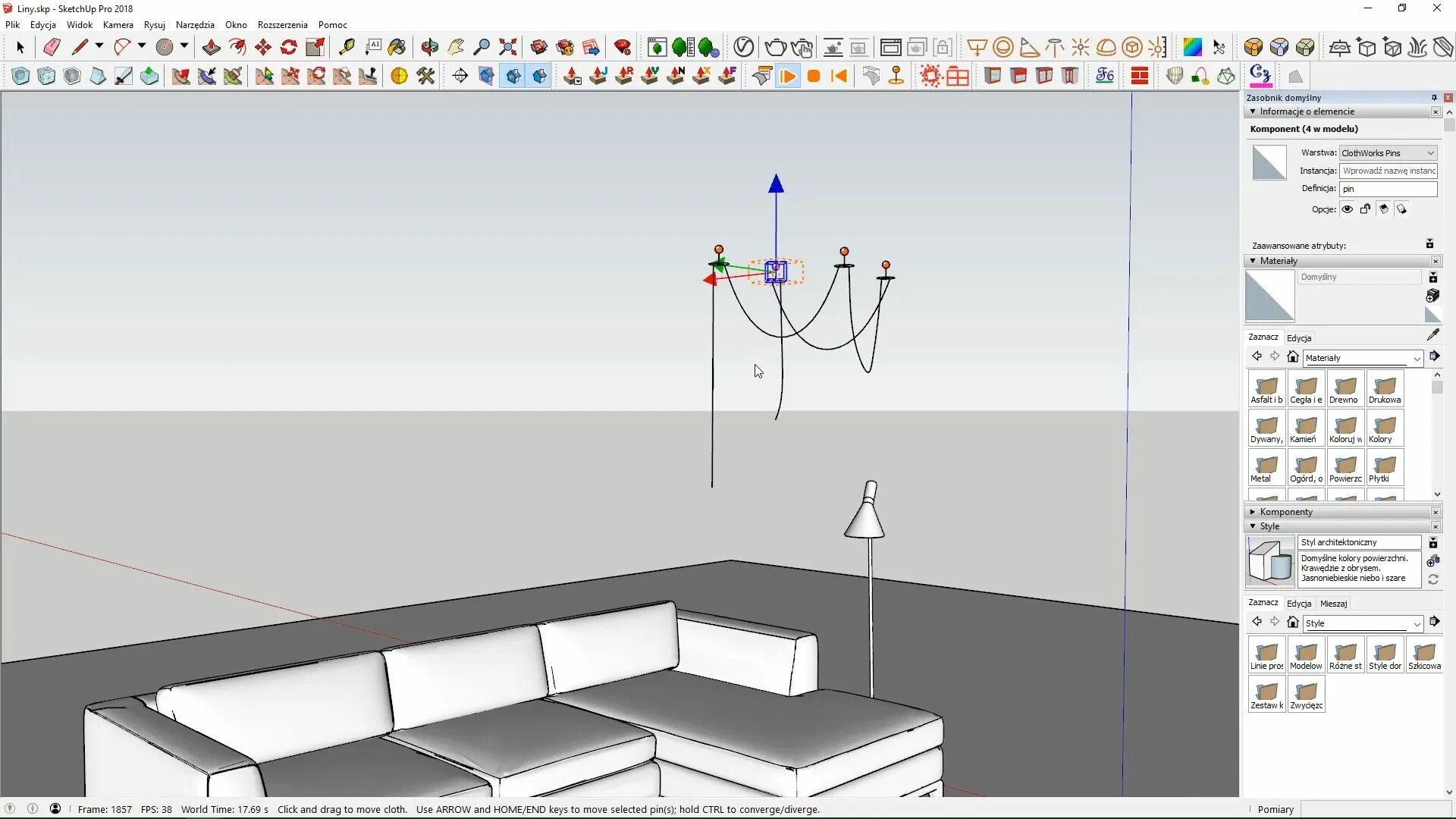The image size is (1456, 819).
Task: Toggle the simulation play button
Action: 788,76
